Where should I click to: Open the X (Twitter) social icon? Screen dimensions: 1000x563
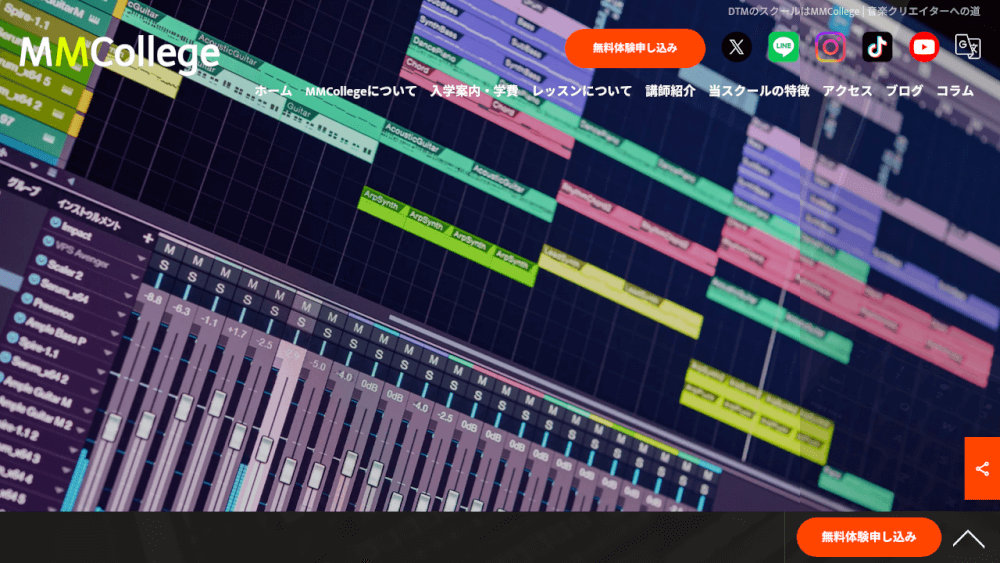736,47
